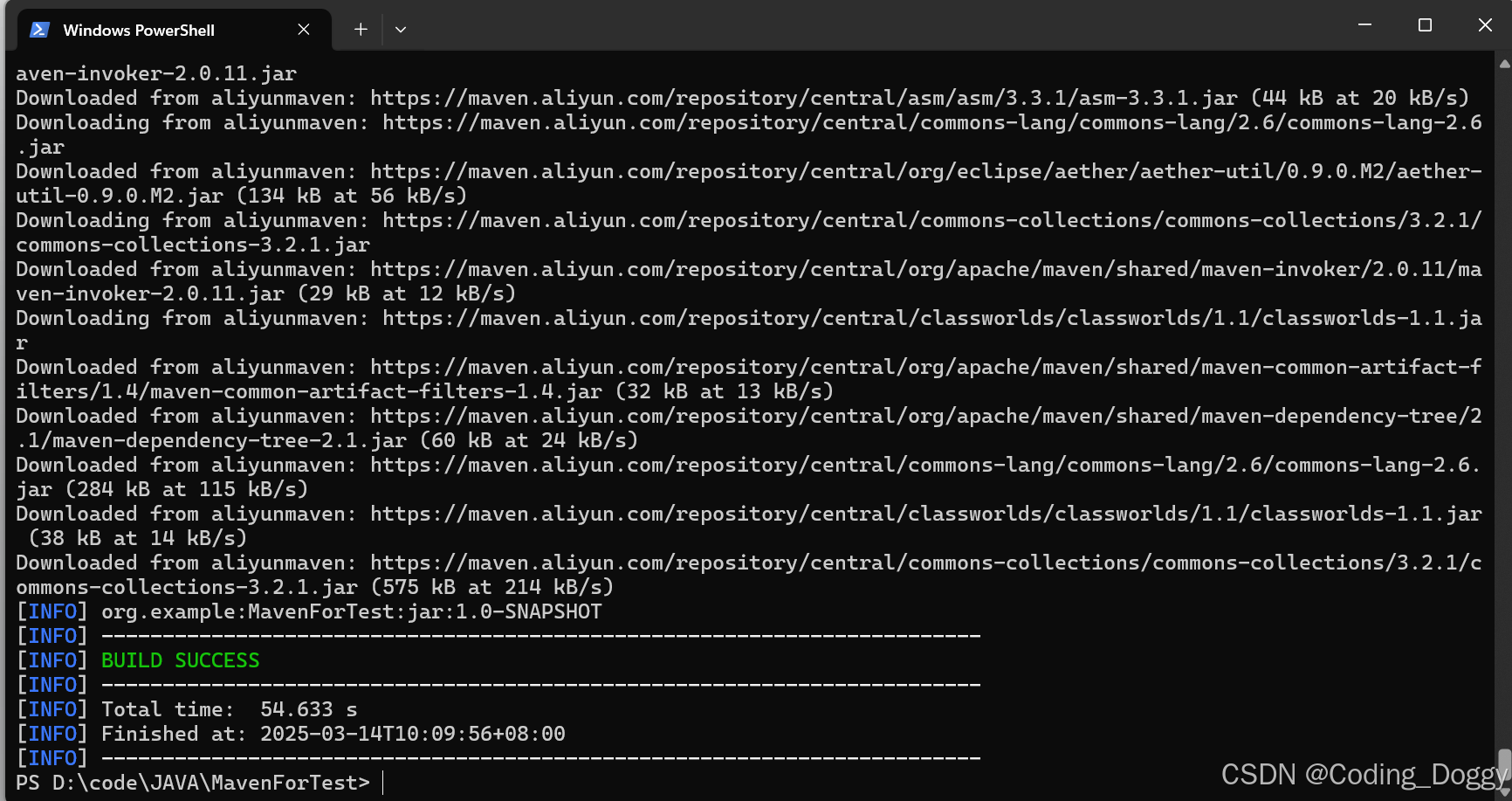This screenshot has width=1512, height=801.
Task: Click the PowerShell icon on the active tab
Action: click(x=38, y=29)
